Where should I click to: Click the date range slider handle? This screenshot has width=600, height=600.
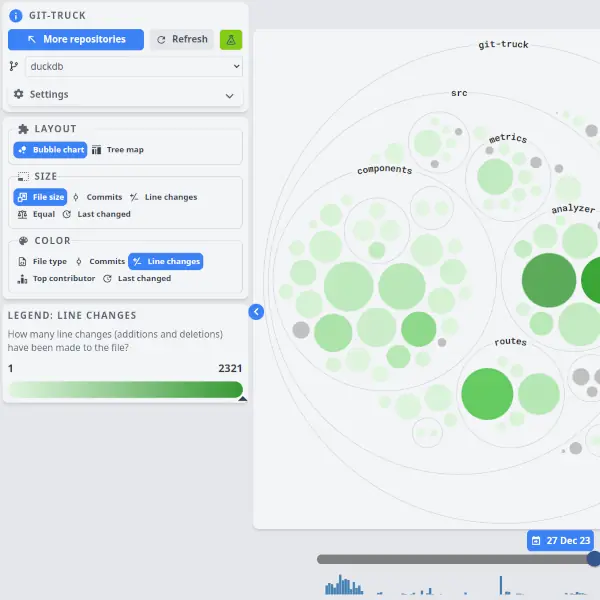pyautogui.click(x=594, y=559)
